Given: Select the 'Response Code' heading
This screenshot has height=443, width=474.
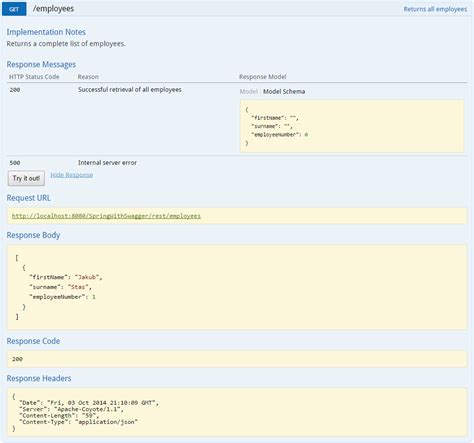Looking at the screenshot, I should tap(33, 341).
